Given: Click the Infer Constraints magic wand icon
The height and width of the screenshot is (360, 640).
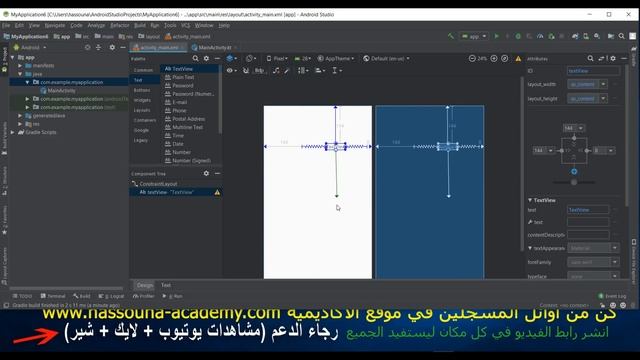Looking at the screenshot, I should 287,70.
